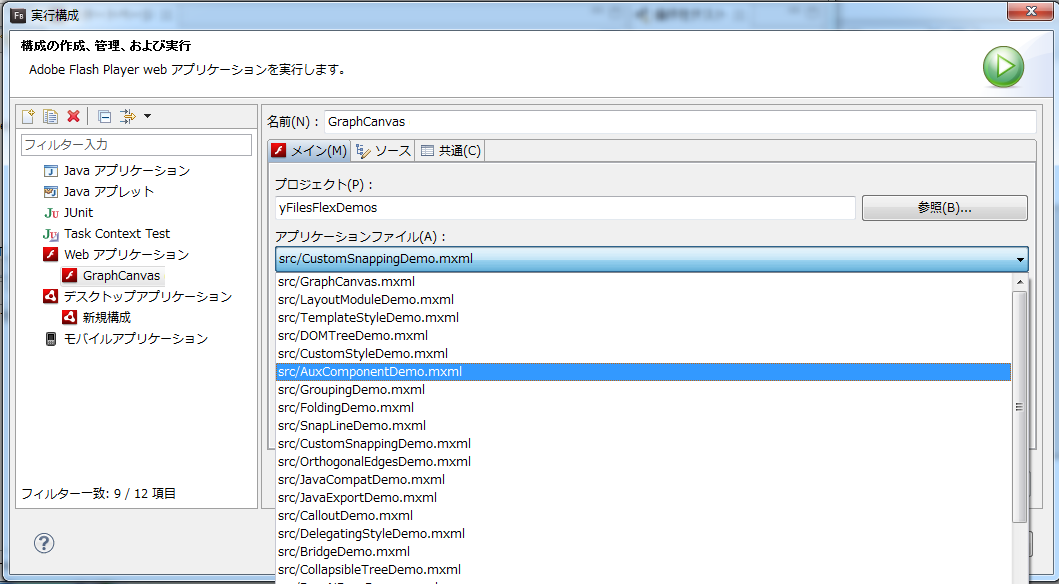Choose src/GroupingDemo.mxml from the list

click(x=643, y=390)
